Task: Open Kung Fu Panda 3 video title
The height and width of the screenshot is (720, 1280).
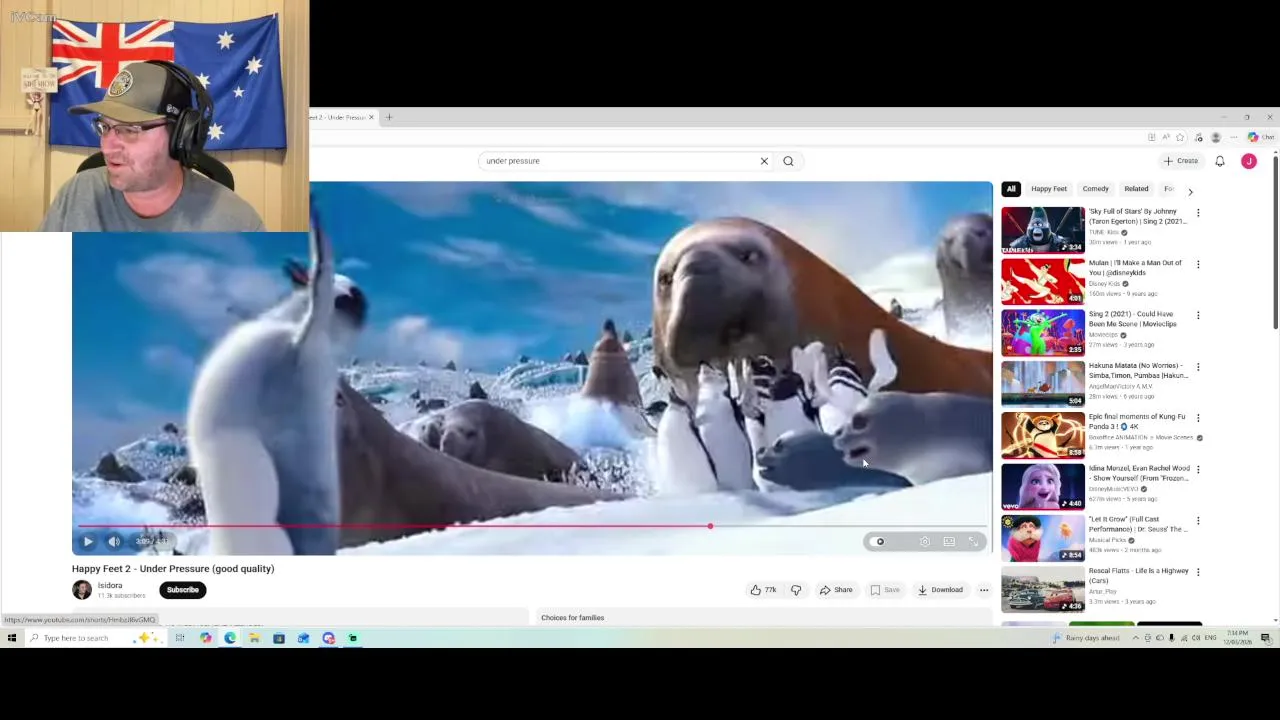Action: [x=1138, y=422]
